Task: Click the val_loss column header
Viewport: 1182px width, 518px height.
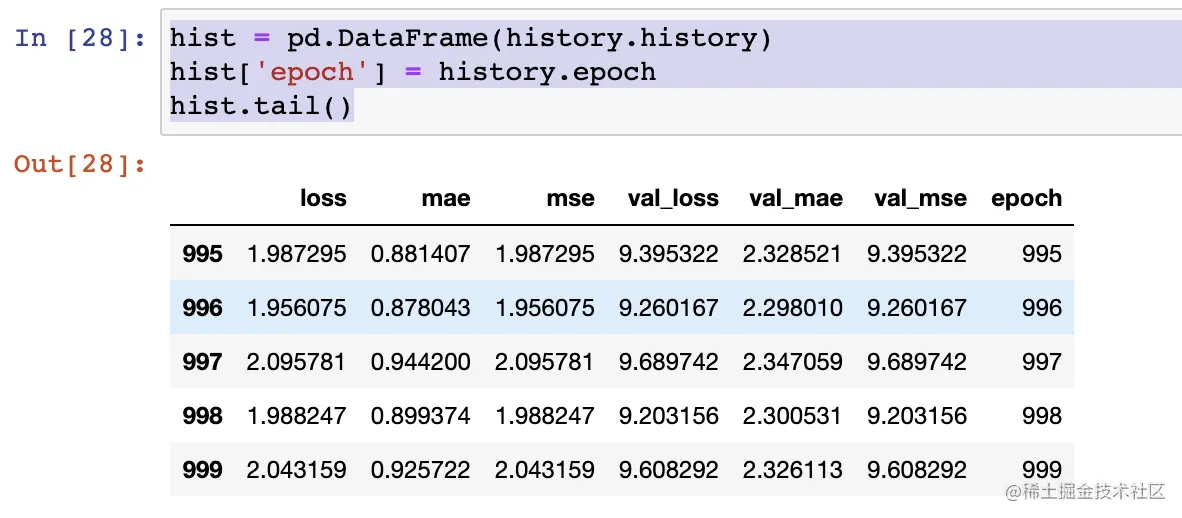Action: point(673,198)
